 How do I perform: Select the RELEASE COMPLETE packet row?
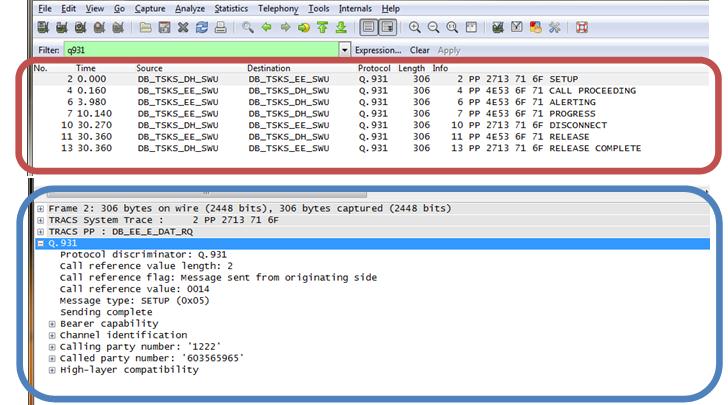pyautogui.click(x=371, y=148)
